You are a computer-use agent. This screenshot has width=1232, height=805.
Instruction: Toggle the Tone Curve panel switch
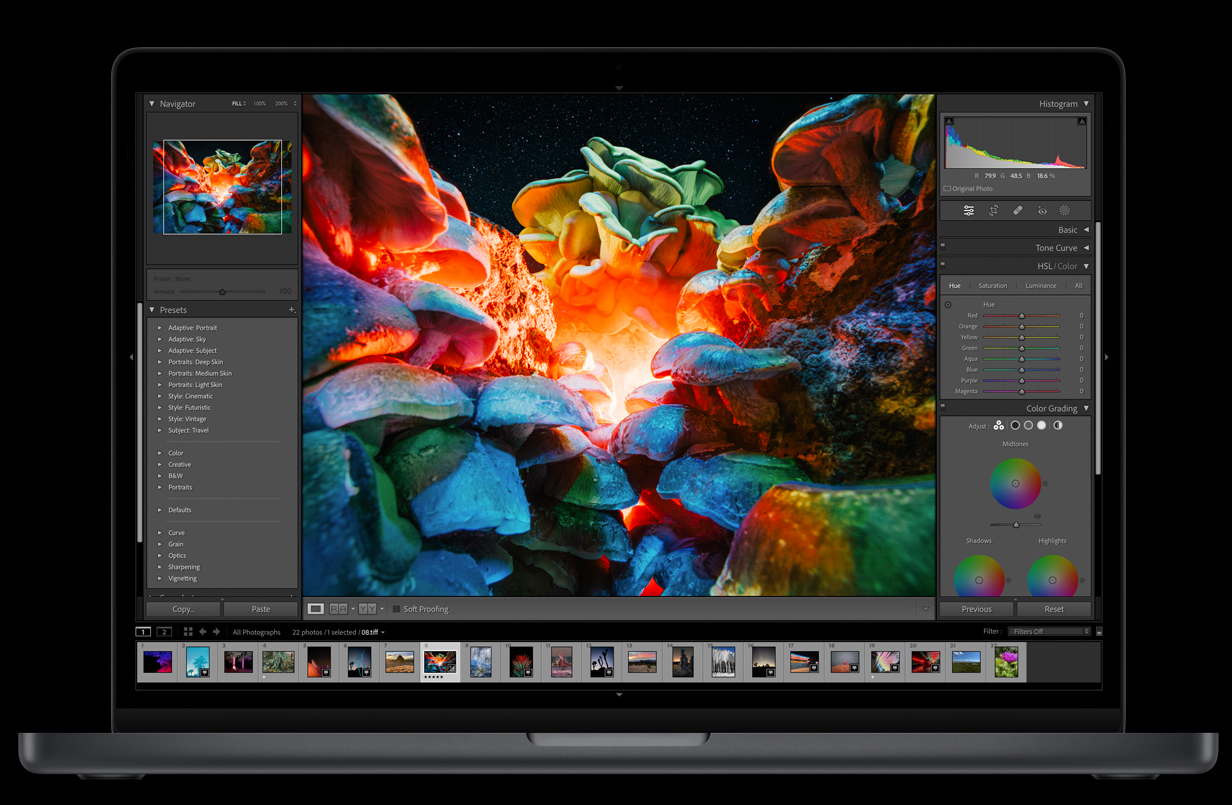(x=943, y=248)
